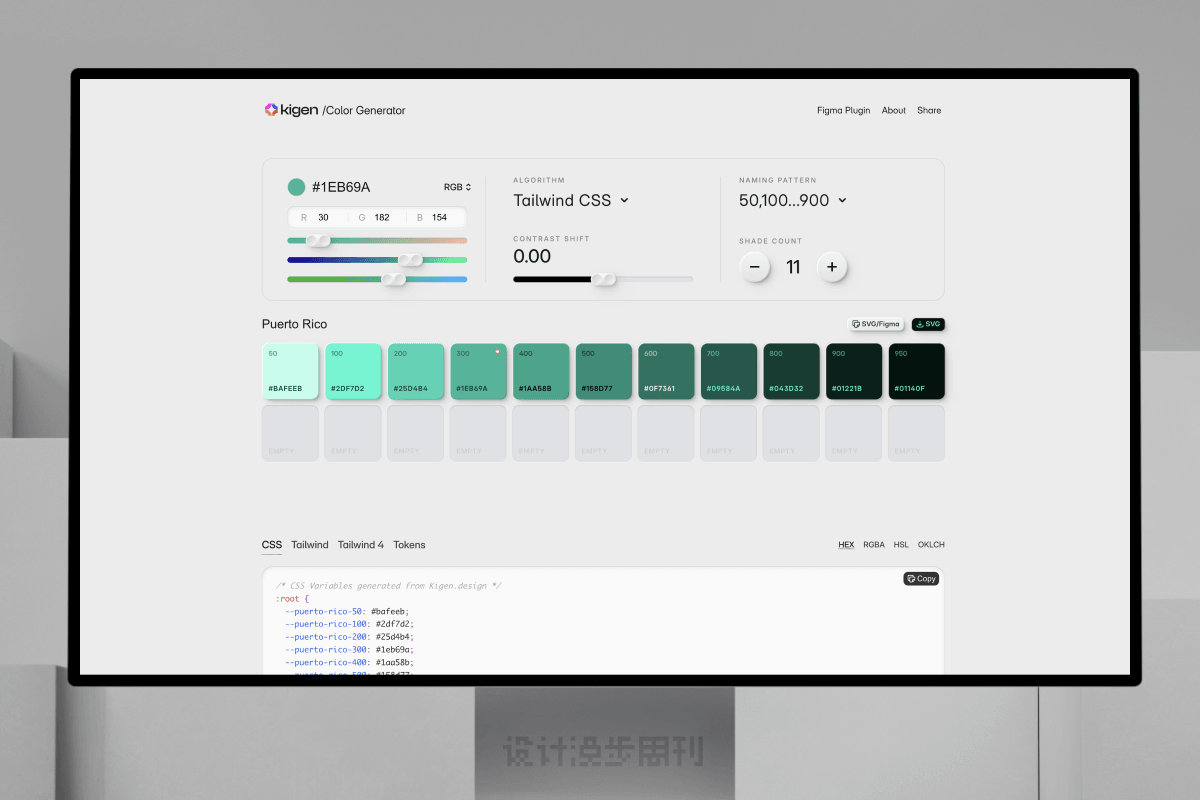Click the Kigen logo icon

point(270,110)
